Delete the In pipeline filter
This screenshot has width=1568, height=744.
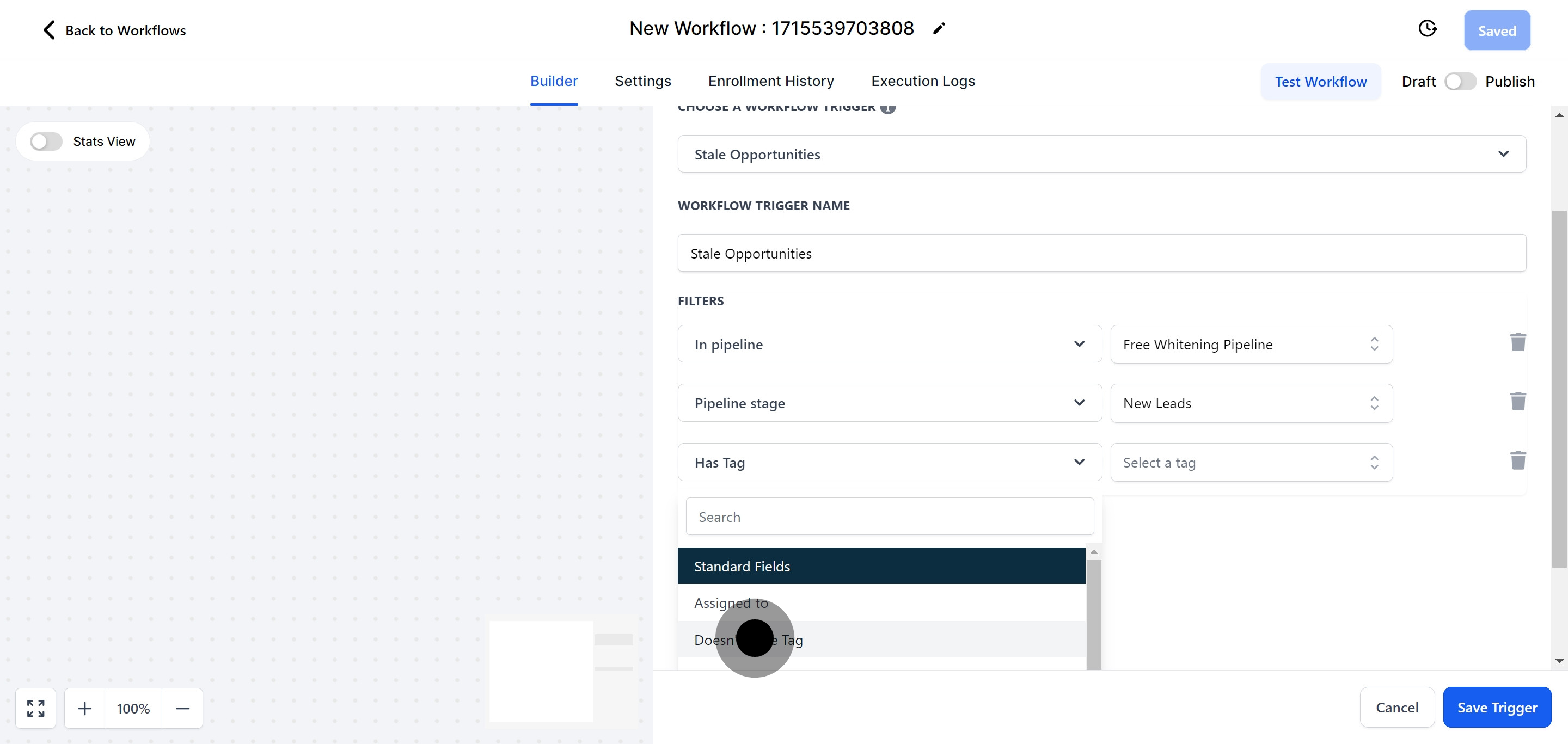point(1517,342)
